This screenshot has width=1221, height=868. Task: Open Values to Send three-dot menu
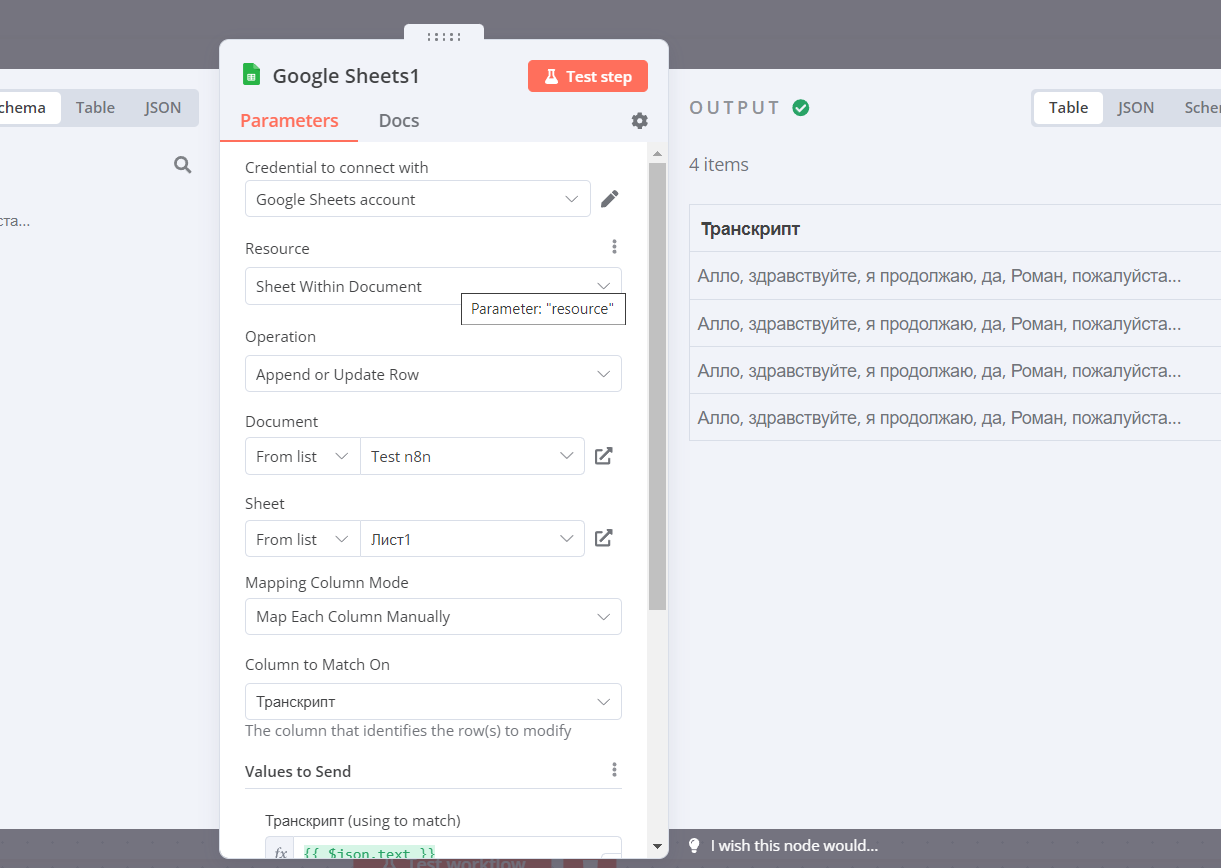click(614, 770)
